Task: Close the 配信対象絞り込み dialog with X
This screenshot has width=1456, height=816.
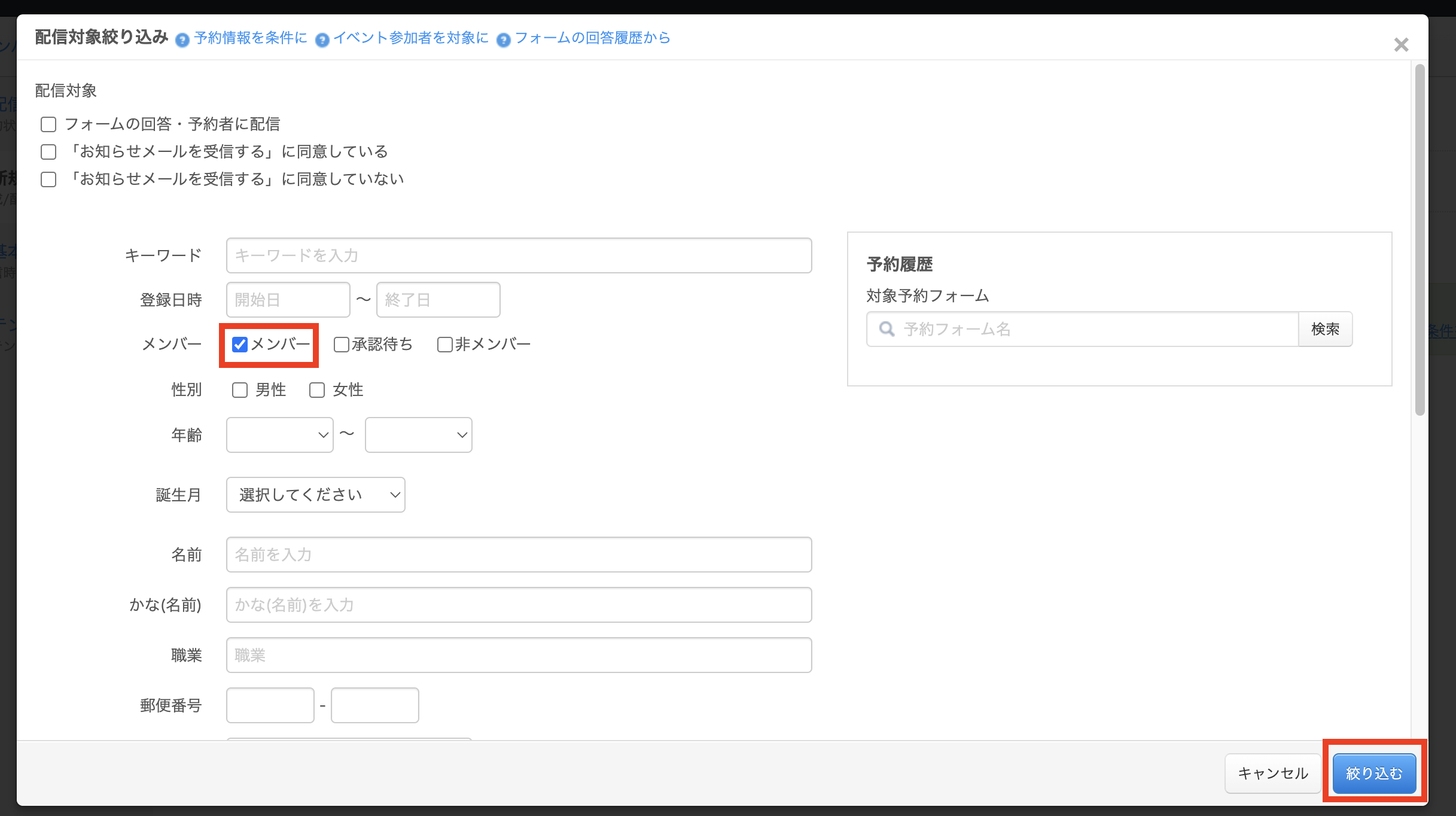Action: coord(1401,45)
